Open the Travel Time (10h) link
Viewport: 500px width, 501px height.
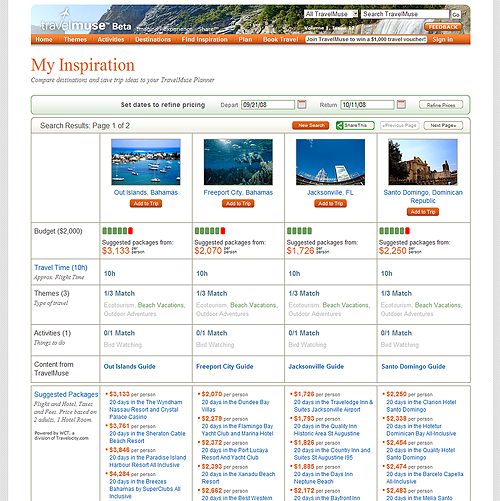pyautogui.click(x=61, y=268)
